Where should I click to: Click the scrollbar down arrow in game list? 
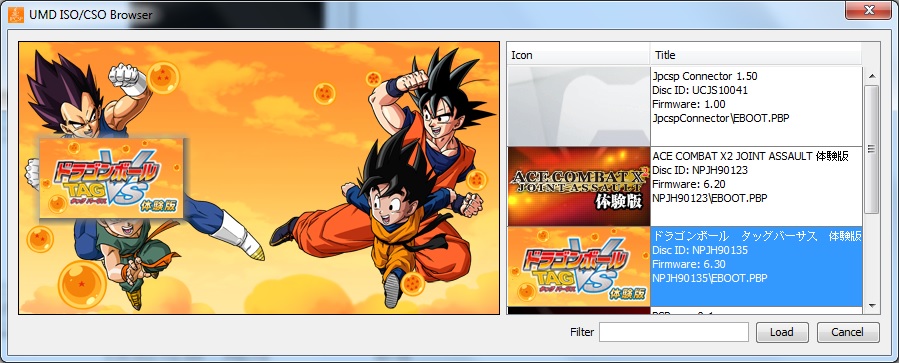[x=871, y=306]
